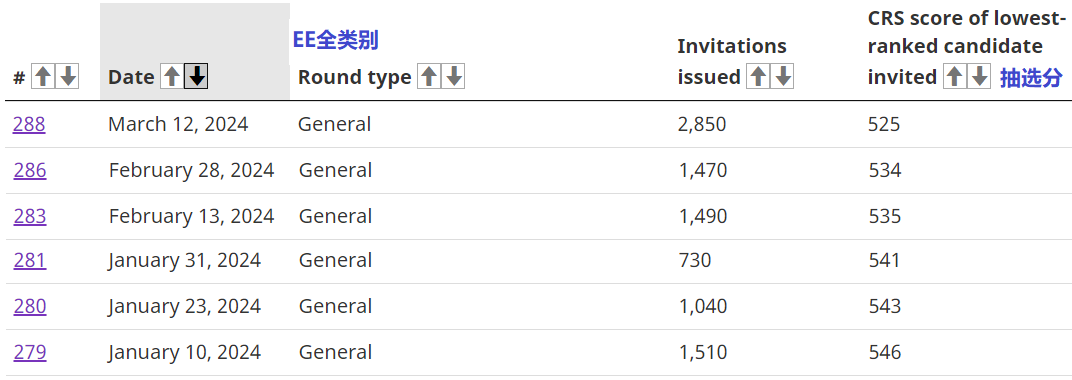
Task: Sort the # column descending
Action: 68,77
